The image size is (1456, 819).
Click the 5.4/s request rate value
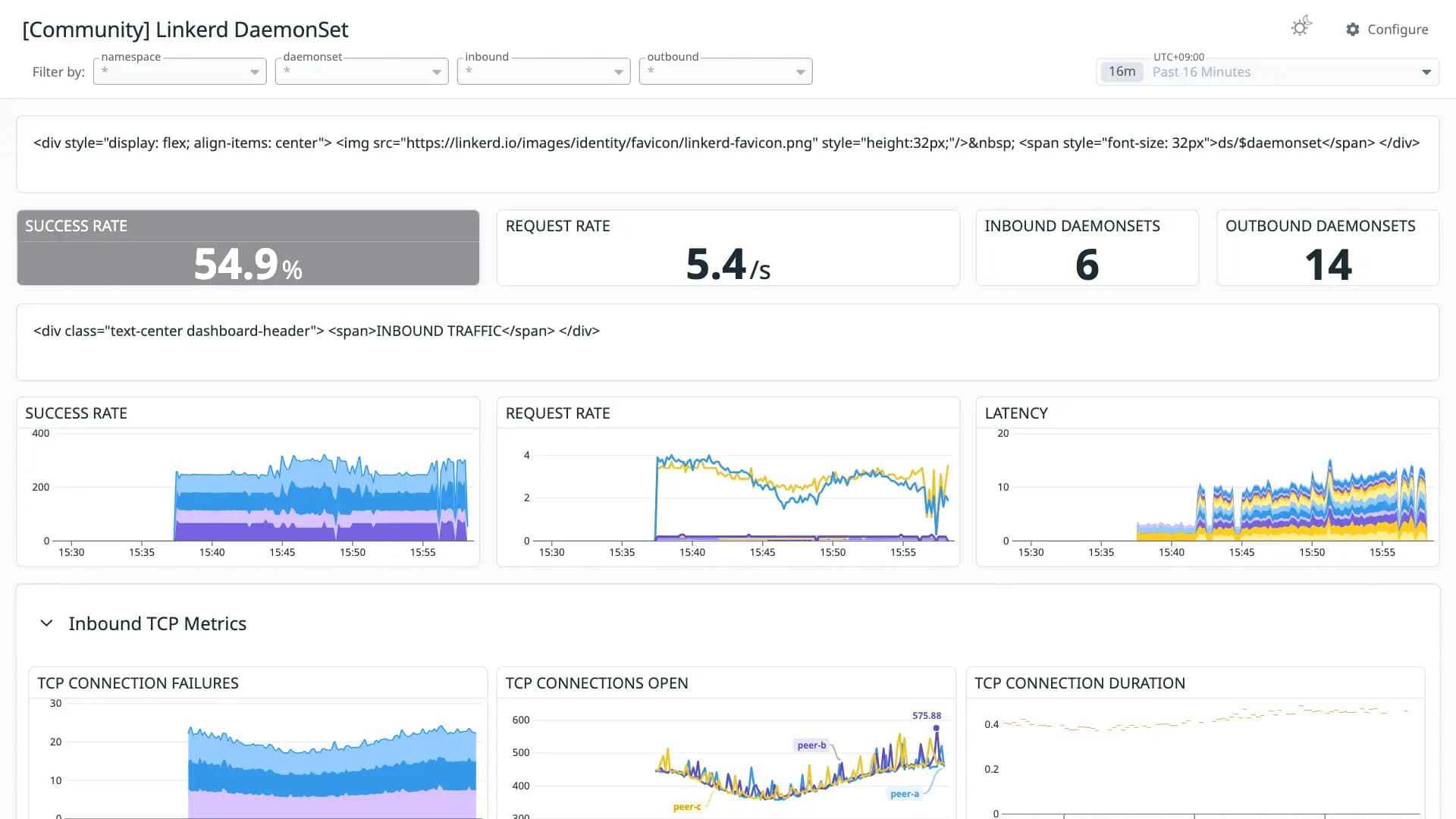728,265
